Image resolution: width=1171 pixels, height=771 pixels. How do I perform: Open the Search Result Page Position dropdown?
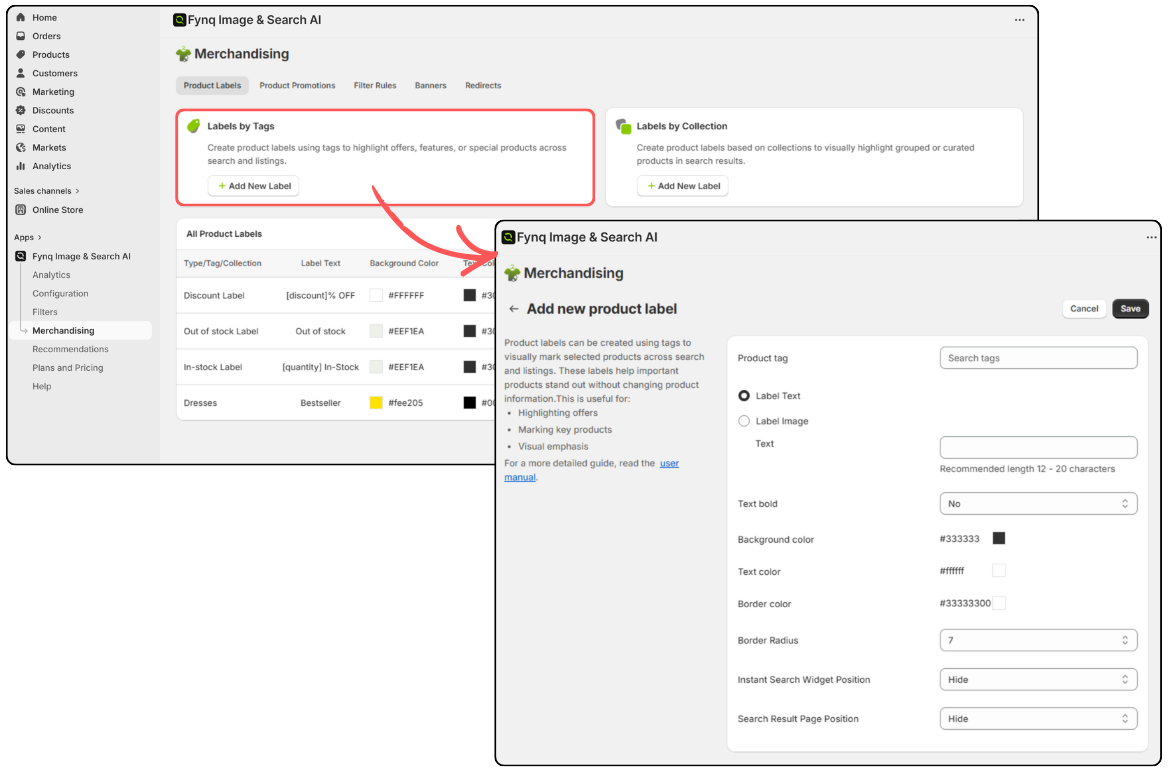1038,719
